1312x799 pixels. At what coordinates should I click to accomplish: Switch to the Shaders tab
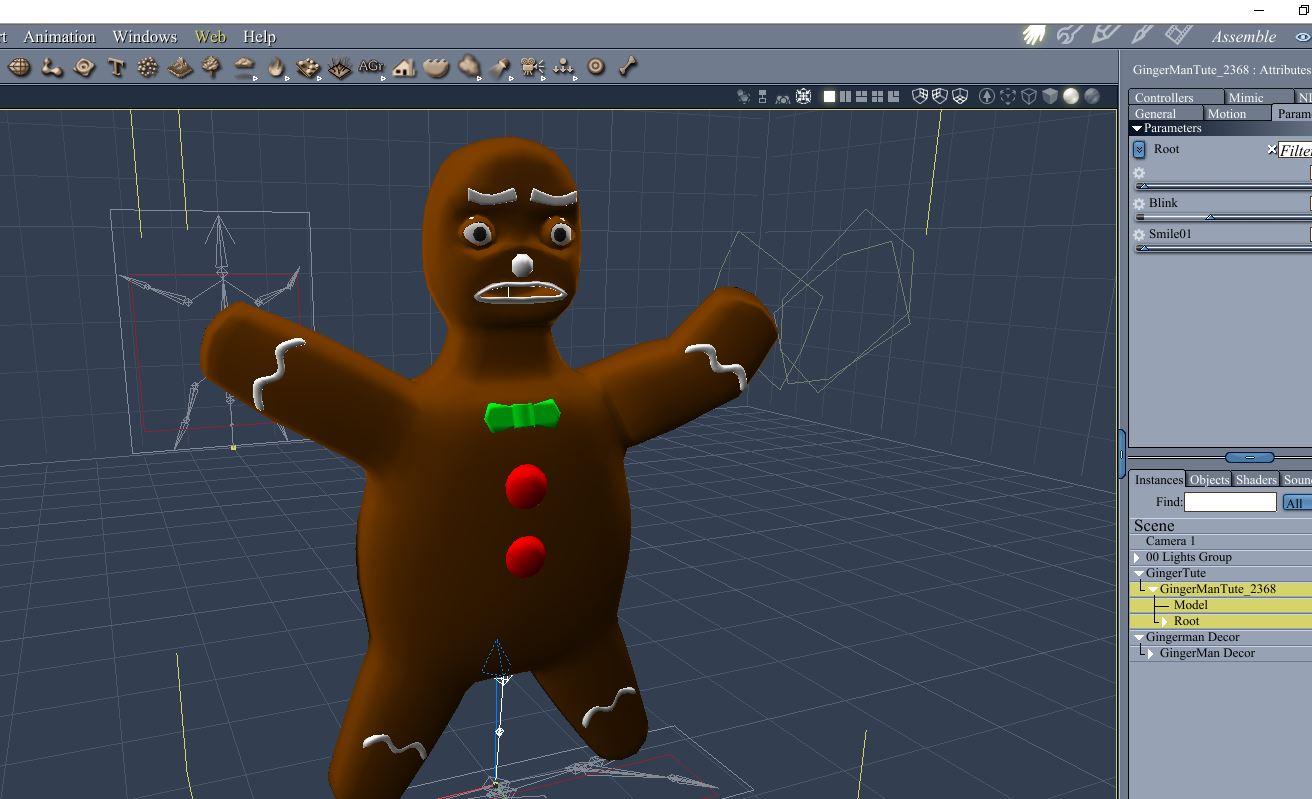[x=1256, y=480]
